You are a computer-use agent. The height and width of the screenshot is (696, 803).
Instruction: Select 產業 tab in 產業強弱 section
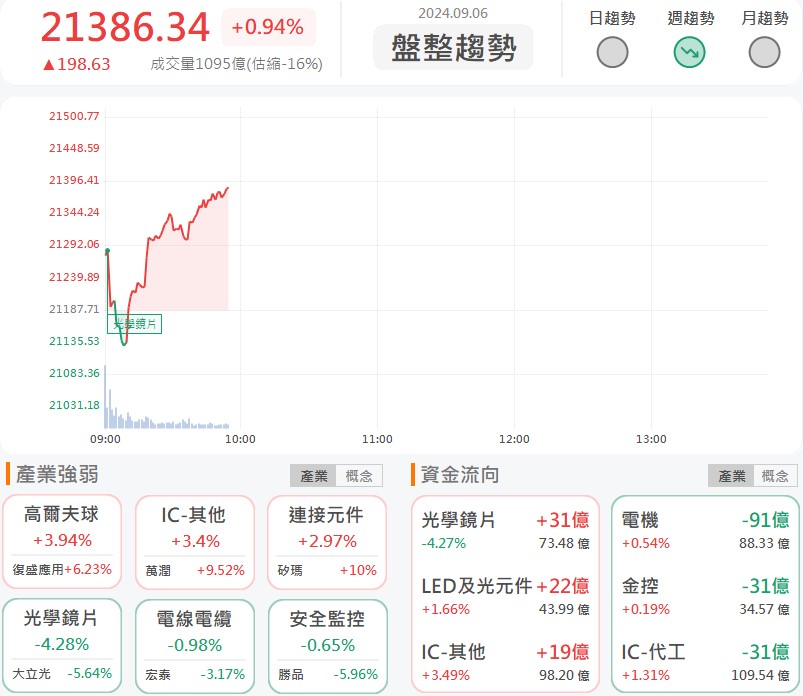(x=313, y=476)
